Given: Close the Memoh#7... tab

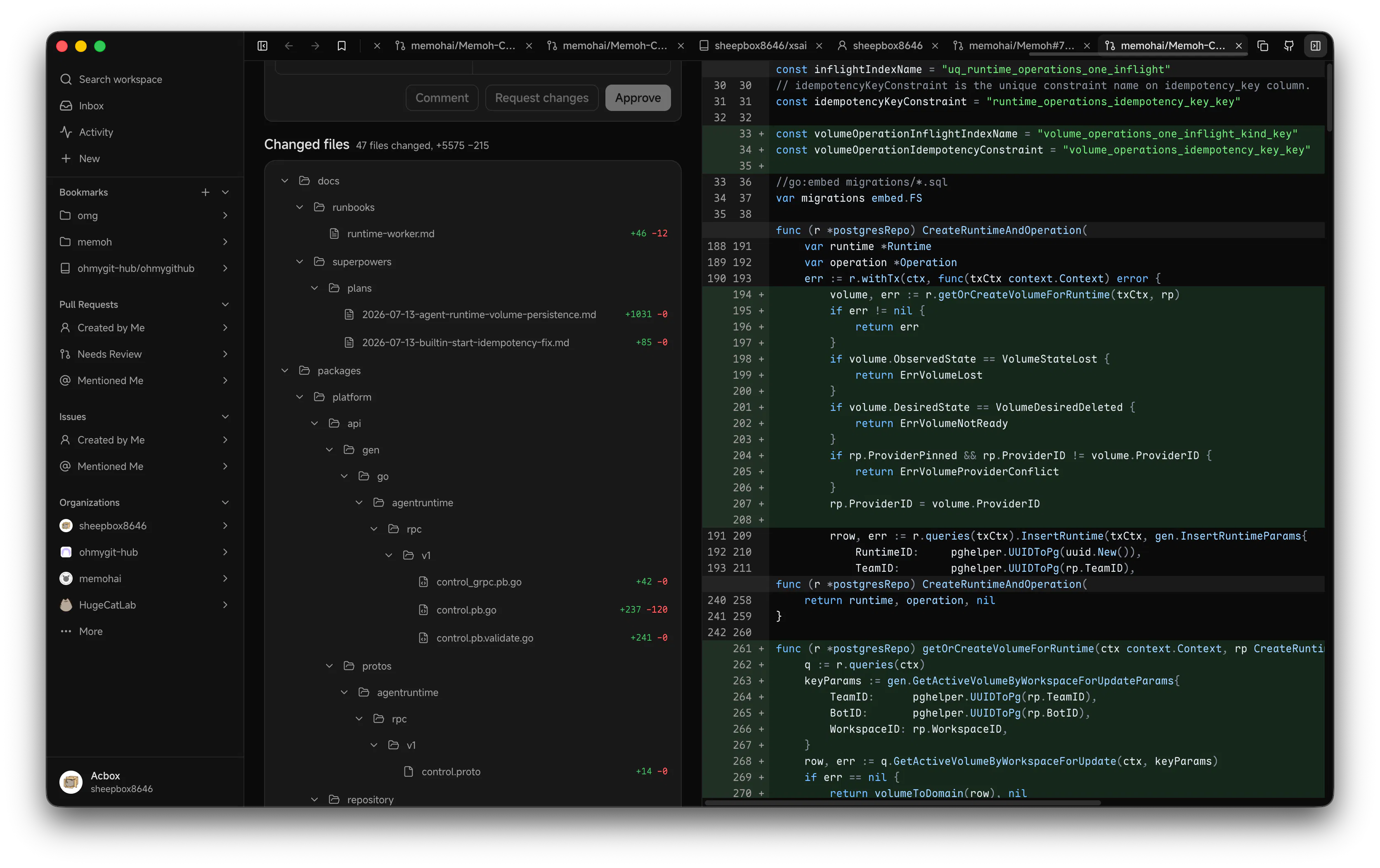Looking at the screenshot, I should (x=1087, y=46).
